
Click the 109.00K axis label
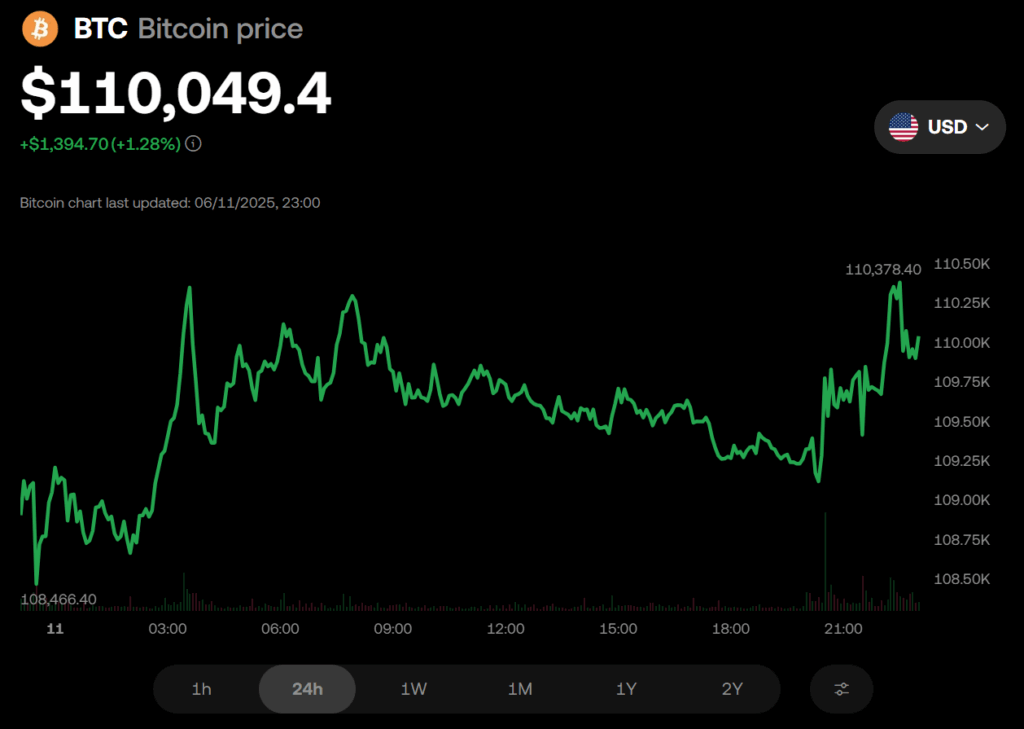click(x=962, y=500)
